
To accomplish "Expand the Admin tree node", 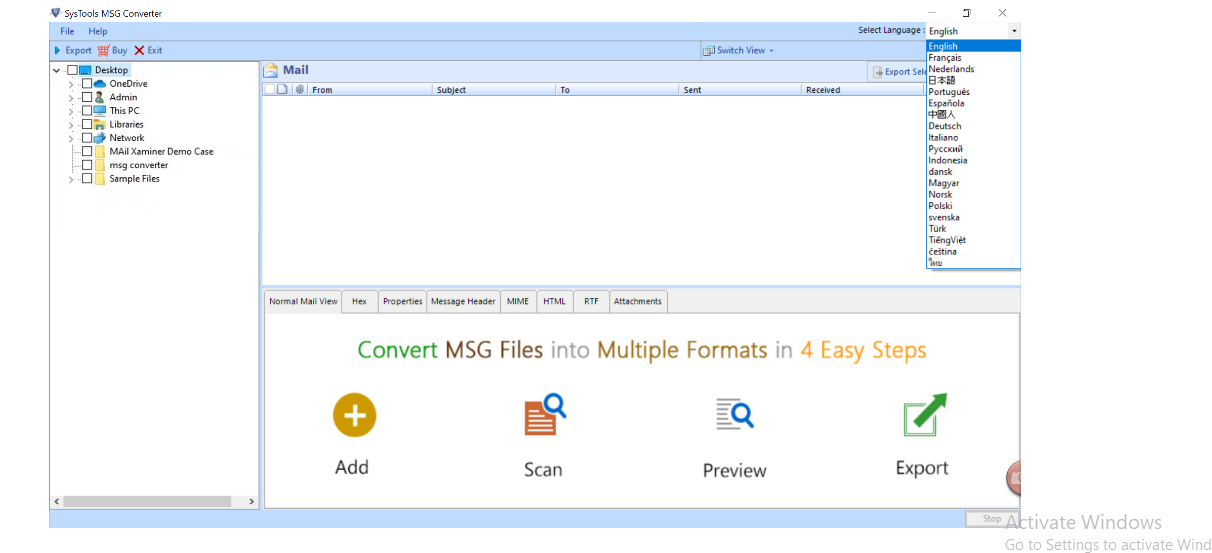I will point(71,97).
